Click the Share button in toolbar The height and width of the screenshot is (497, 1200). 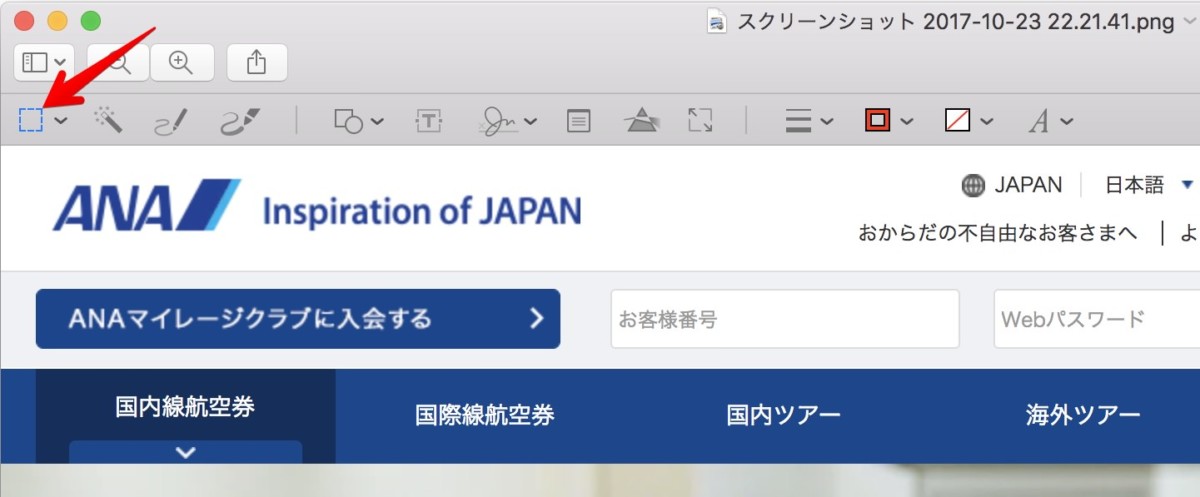(257, 62)
